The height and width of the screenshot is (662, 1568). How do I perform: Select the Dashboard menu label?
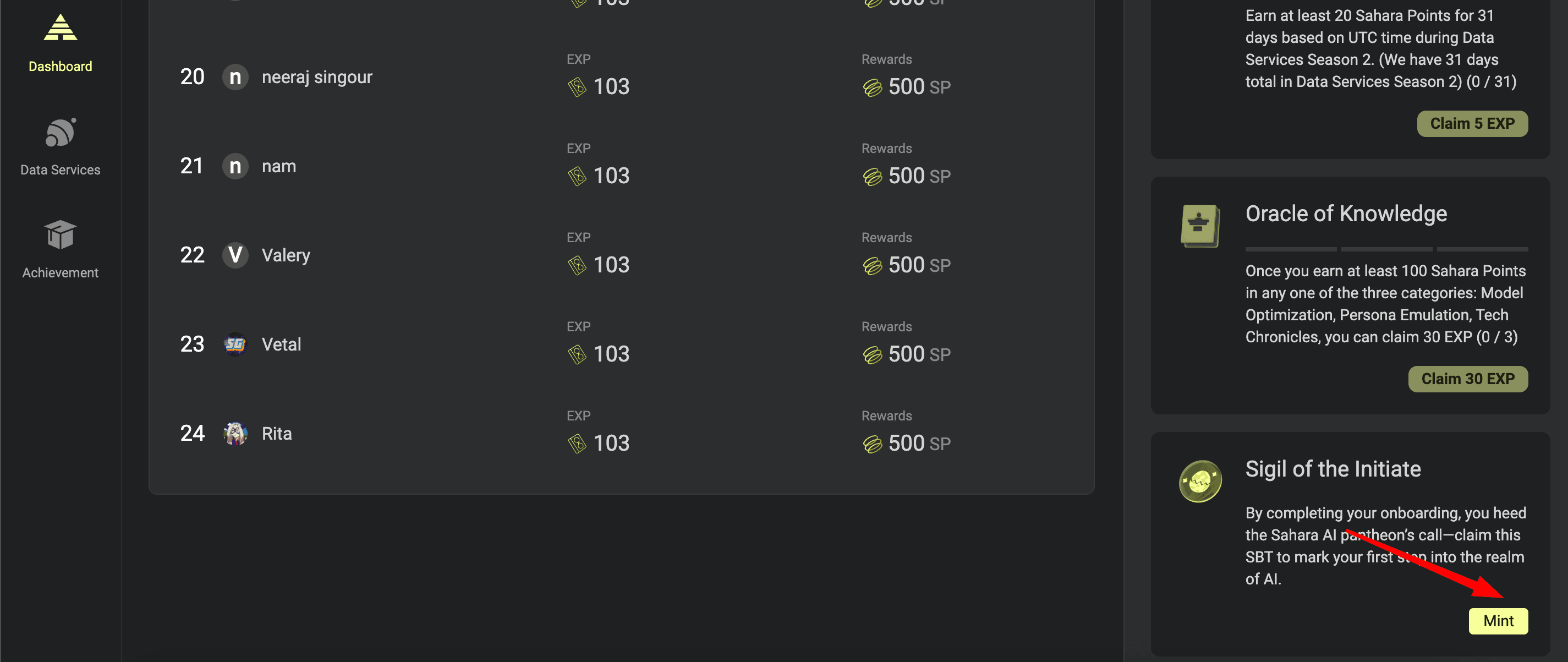(x=61, y=67)
